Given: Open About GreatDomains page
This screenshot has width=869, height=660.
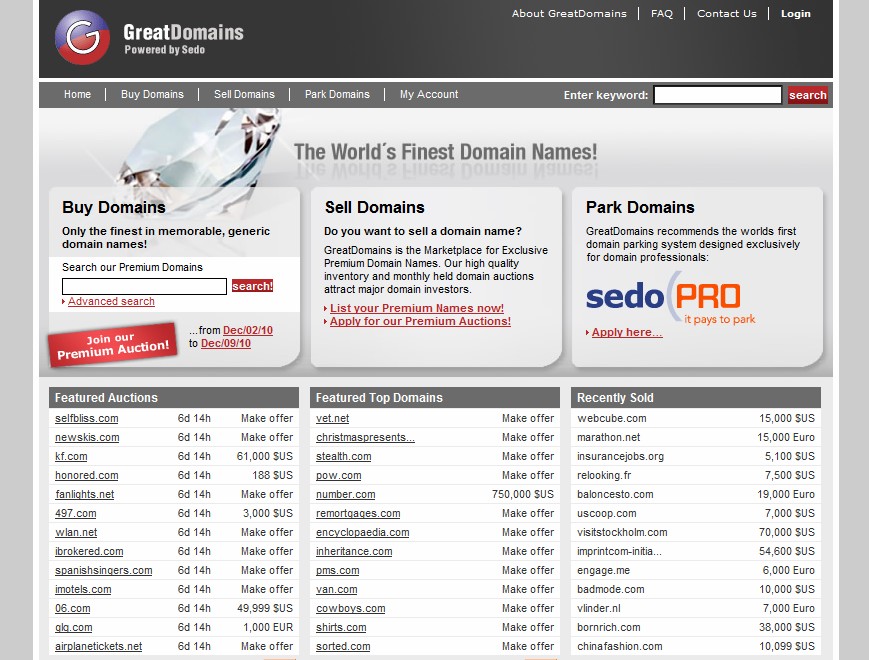Looking at the screenshot, I should (569, 13).
